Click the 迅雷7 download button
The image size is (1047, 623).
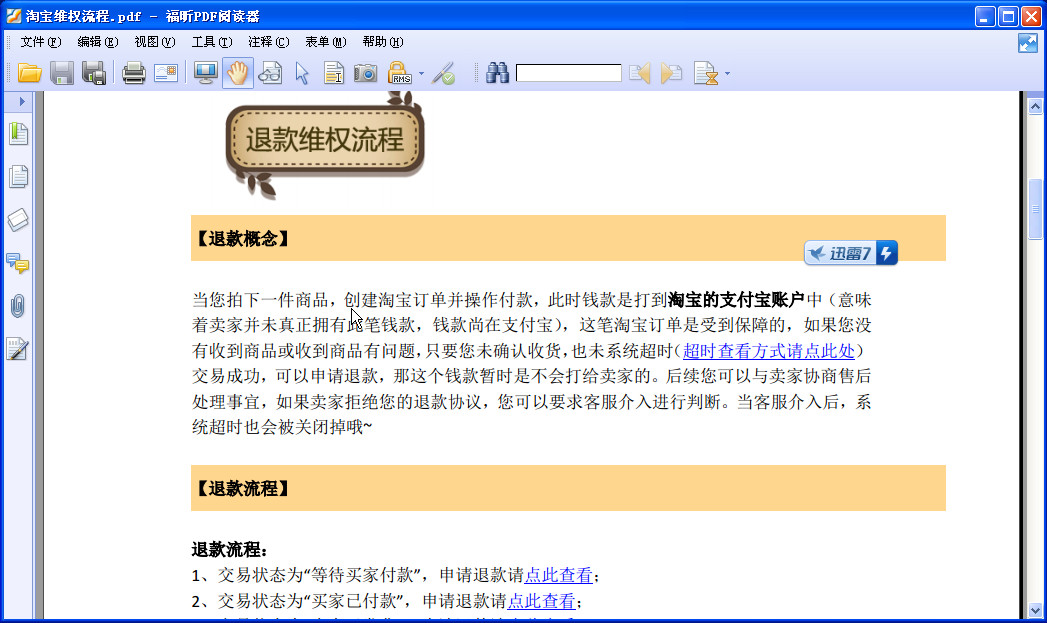pyautogui.click(x=851, y=253)
